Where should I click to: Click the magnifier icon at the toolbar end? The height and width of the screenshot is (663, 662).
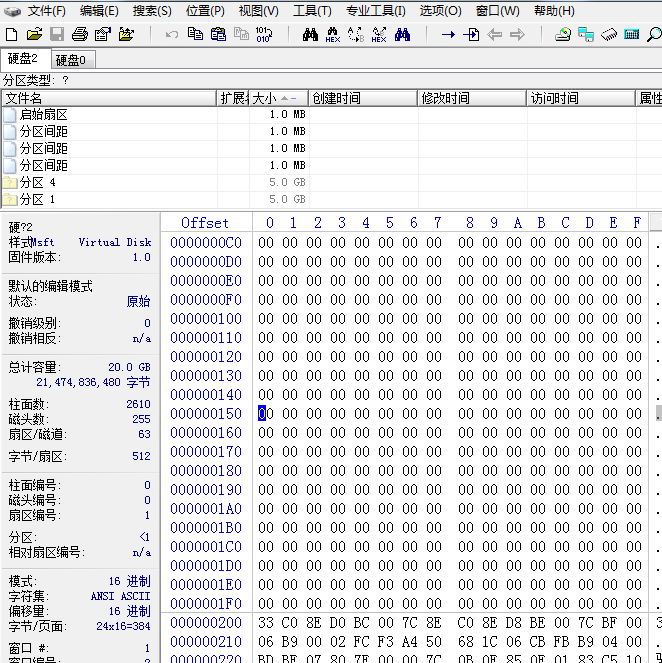(x=654, y=34)
